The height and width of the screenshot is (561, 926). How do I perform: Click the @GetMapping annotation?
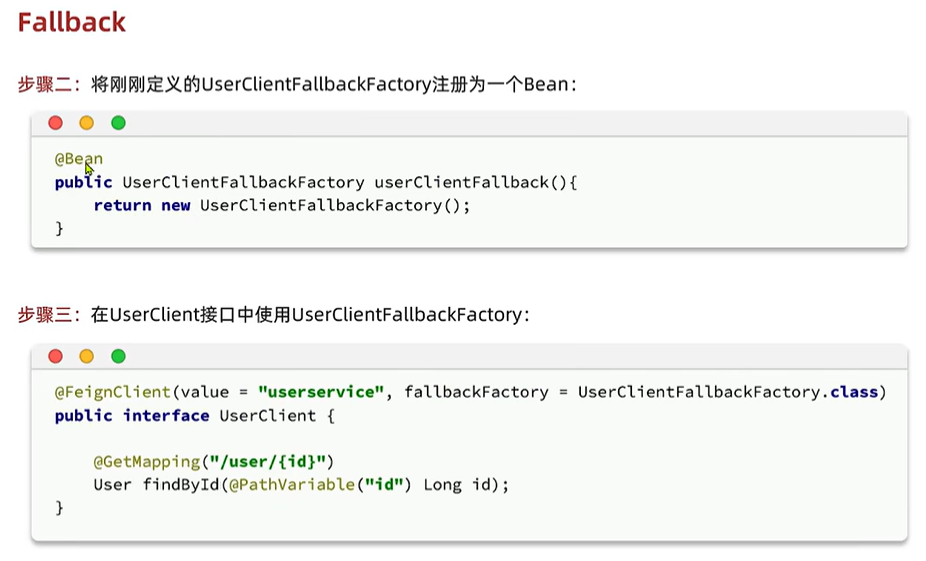click(x=147, y=461)
